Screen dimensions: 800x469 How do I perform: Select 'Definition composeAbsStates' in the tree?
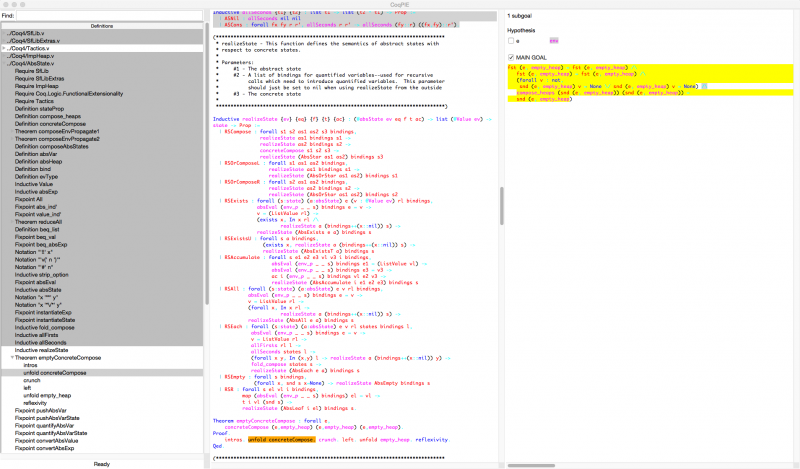click(52, 146)
